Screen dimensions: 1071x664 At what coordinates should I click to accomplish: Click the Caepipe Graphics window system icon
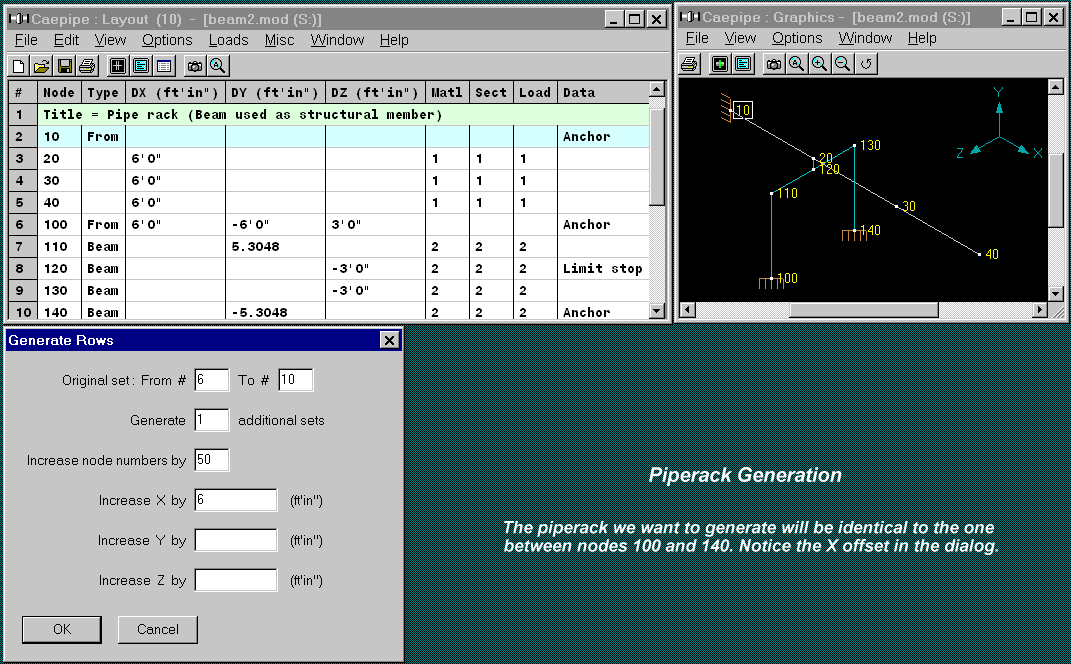click(688, 17)
